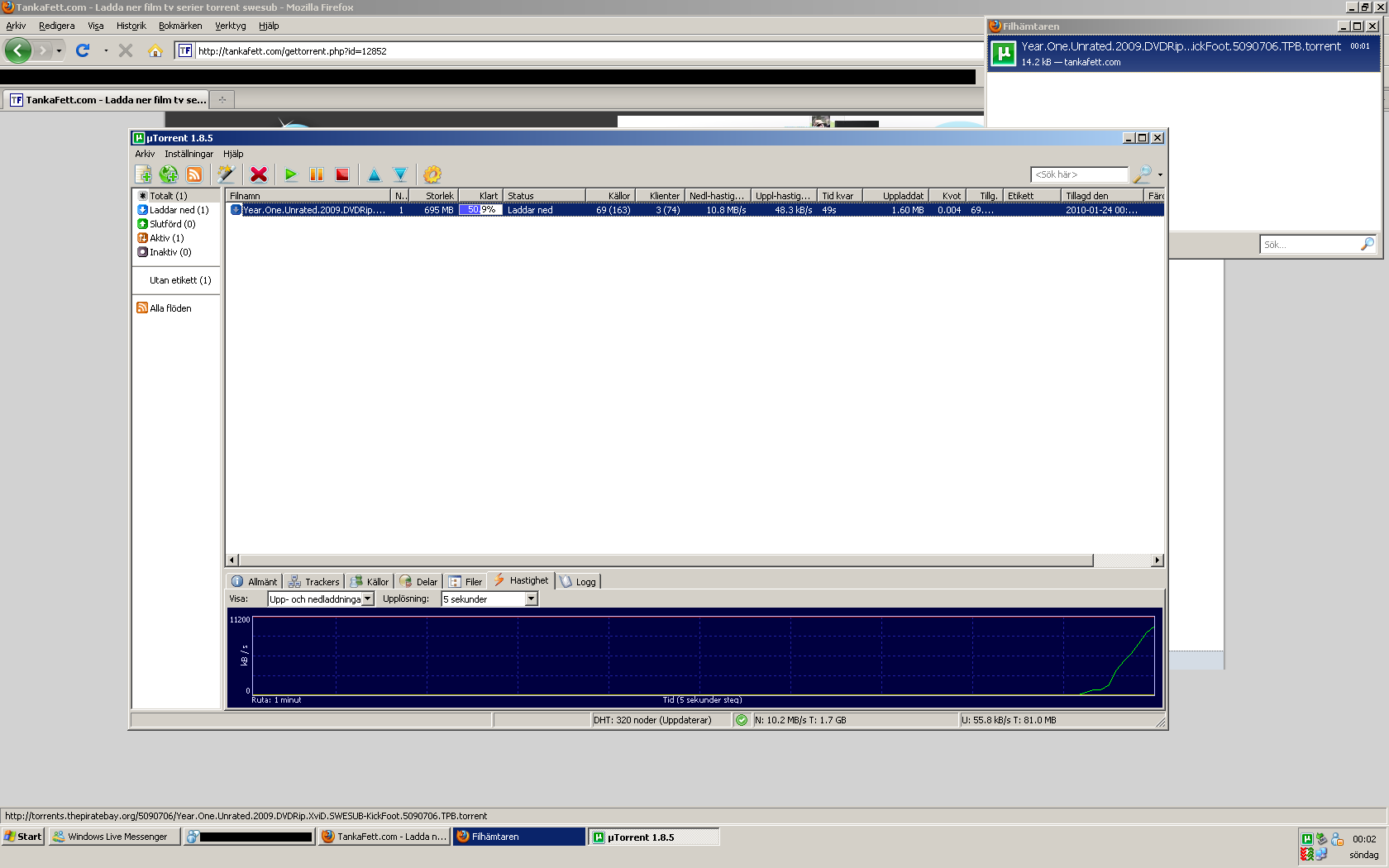This screenshot has width=1389, height=868.
Task: Open uTorrent Preferences gear icon
Action: click(432, 174)
